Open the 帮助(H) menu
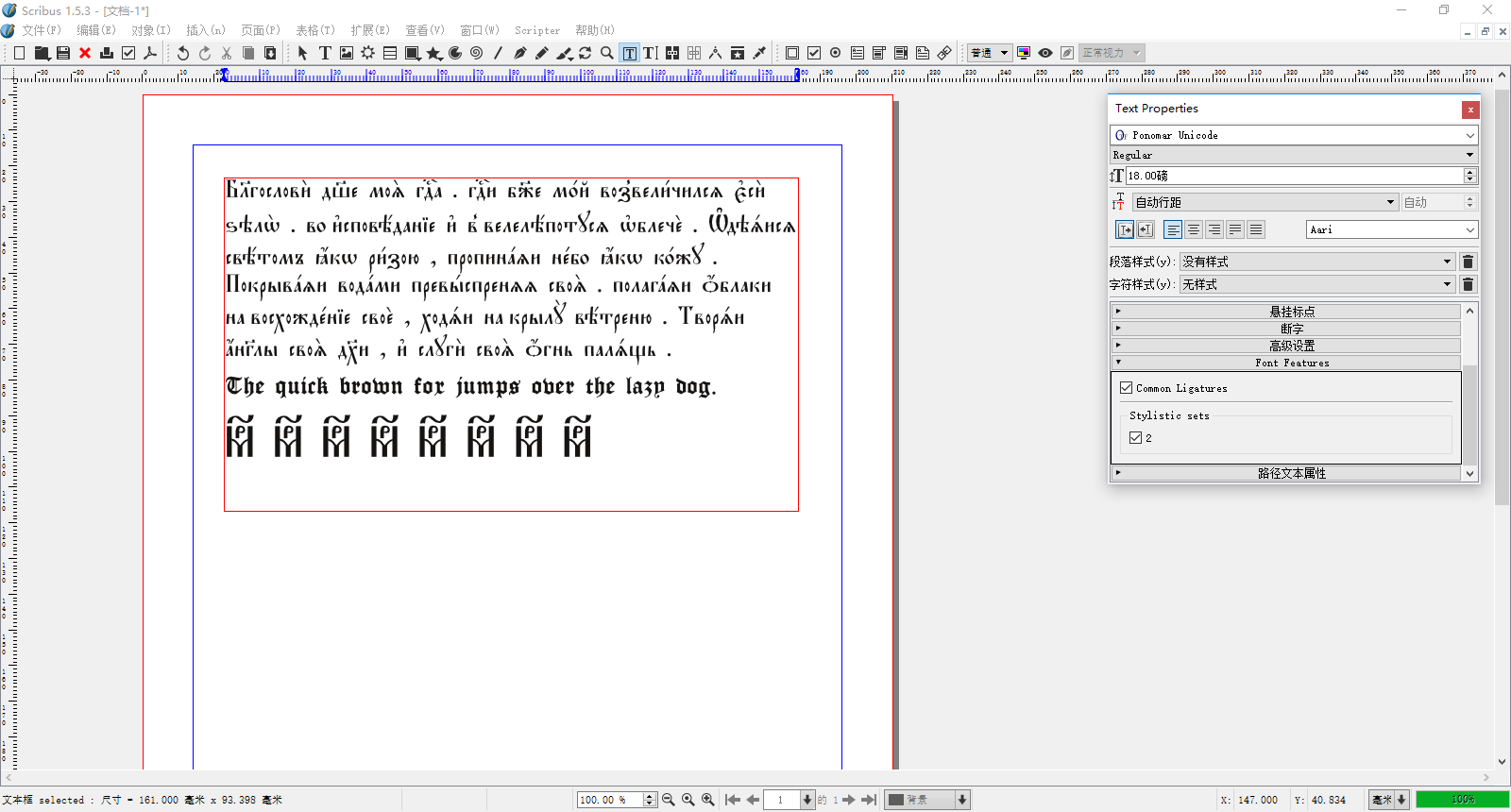The width and height of the screenshot is (1511, 812). [x=595, y=30]
